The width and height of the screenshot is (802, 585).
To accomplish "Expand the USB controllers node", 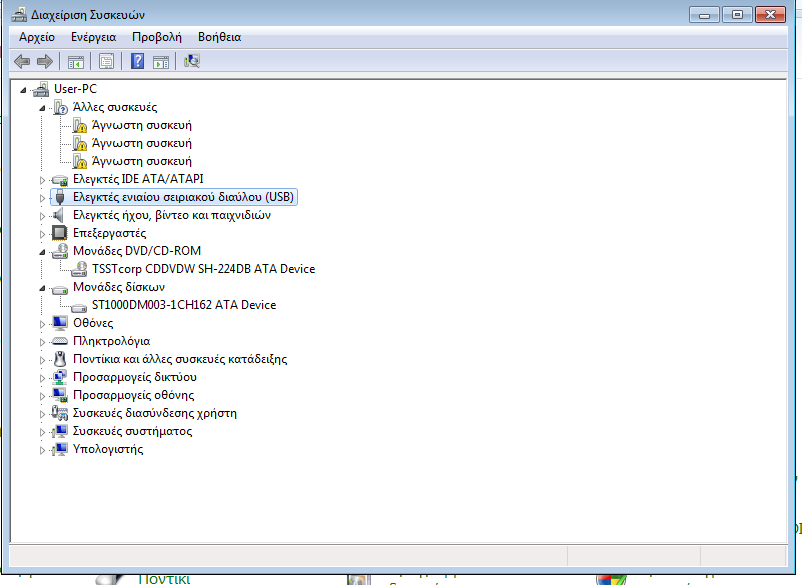I will (42, 198).
